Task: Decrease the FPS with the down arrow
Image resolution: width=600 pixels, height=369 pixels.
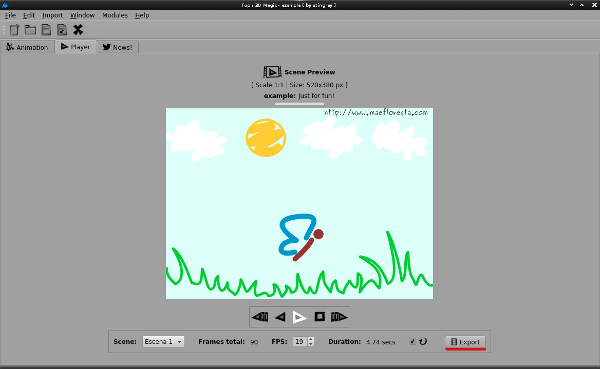Action: pyautogui.click(x=311, y=344)
